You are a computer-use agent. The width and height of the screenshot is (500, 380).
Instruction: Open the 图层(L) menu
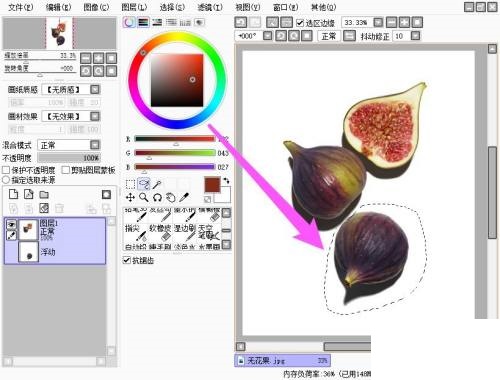tap(134, 7)
